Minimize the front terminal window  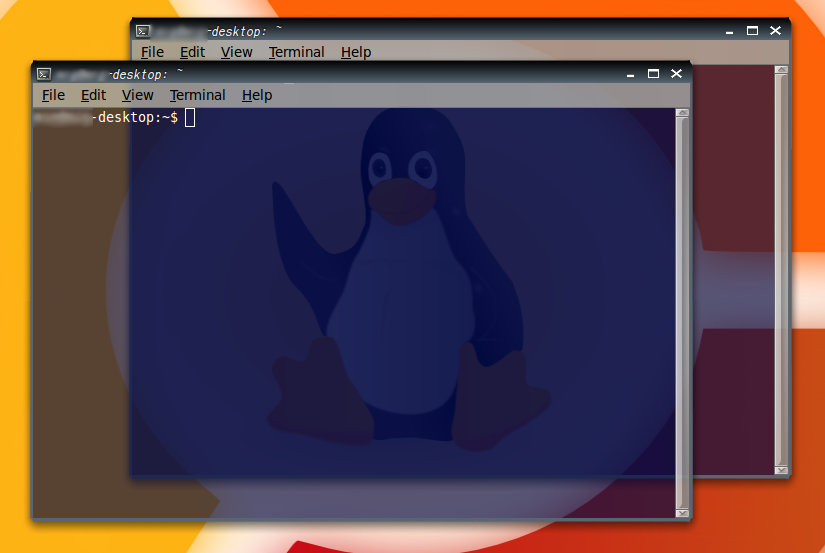click(630, 74)
